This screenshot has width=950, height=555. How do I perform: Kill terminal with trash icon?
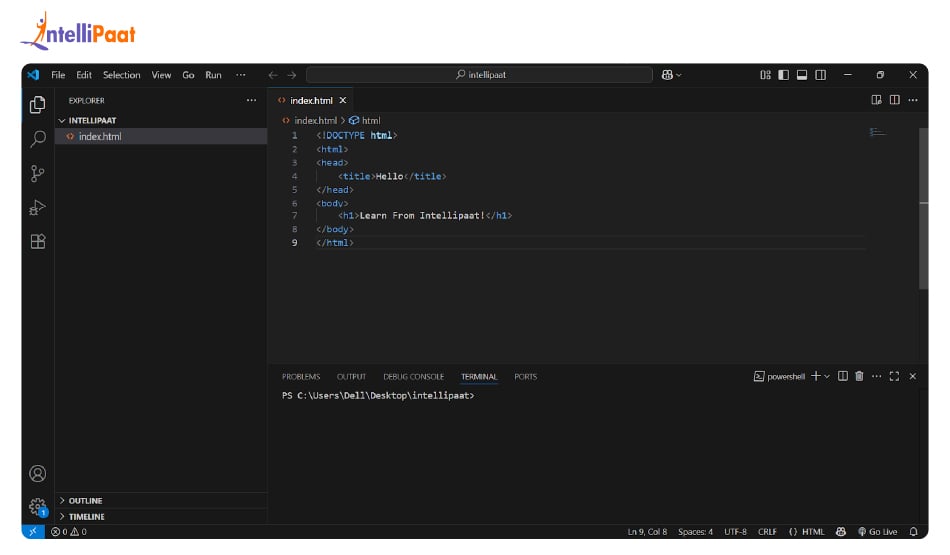coord(859,376)
